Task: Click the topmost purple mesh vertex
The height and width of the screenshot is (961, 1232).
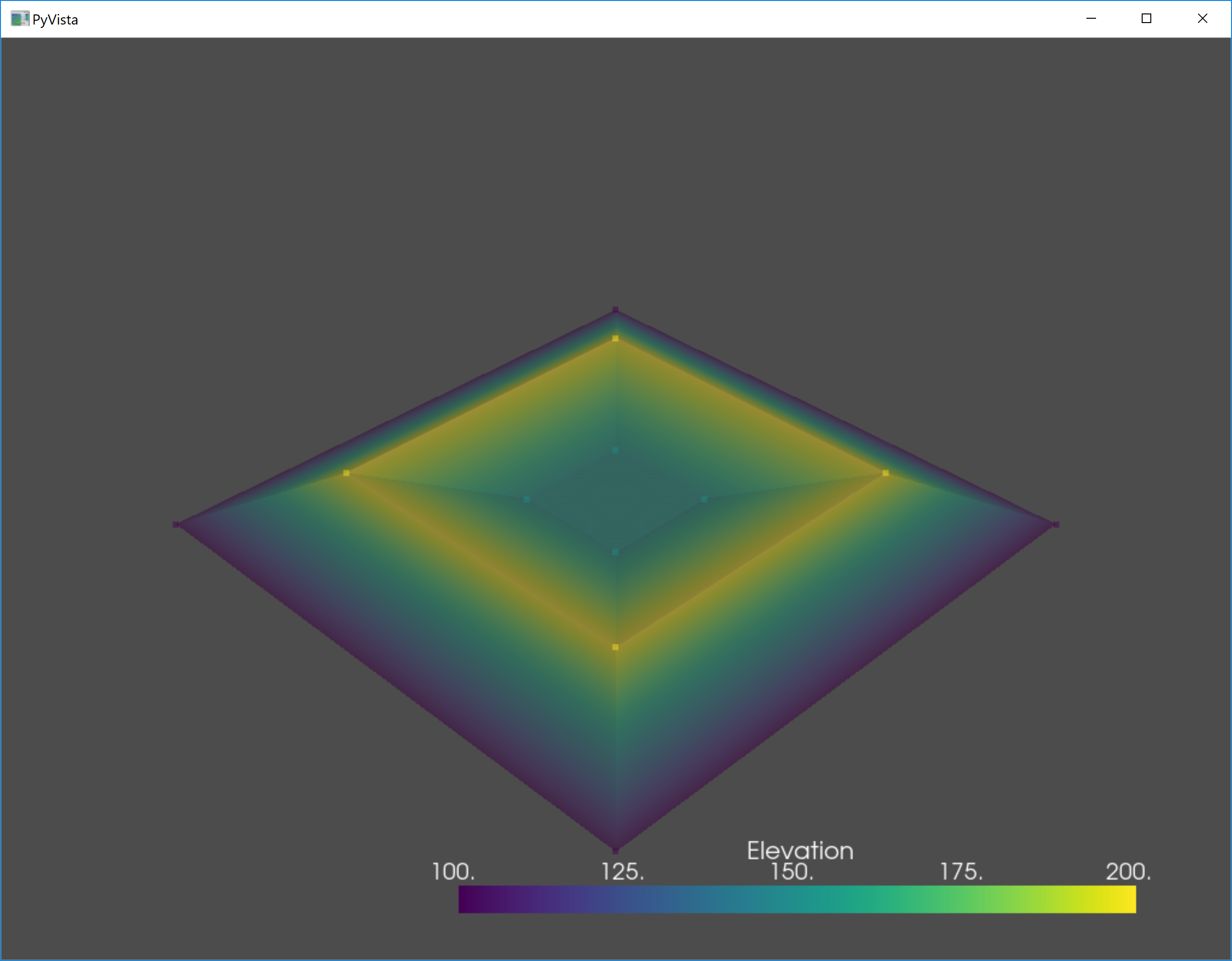Action: point(616,309)
